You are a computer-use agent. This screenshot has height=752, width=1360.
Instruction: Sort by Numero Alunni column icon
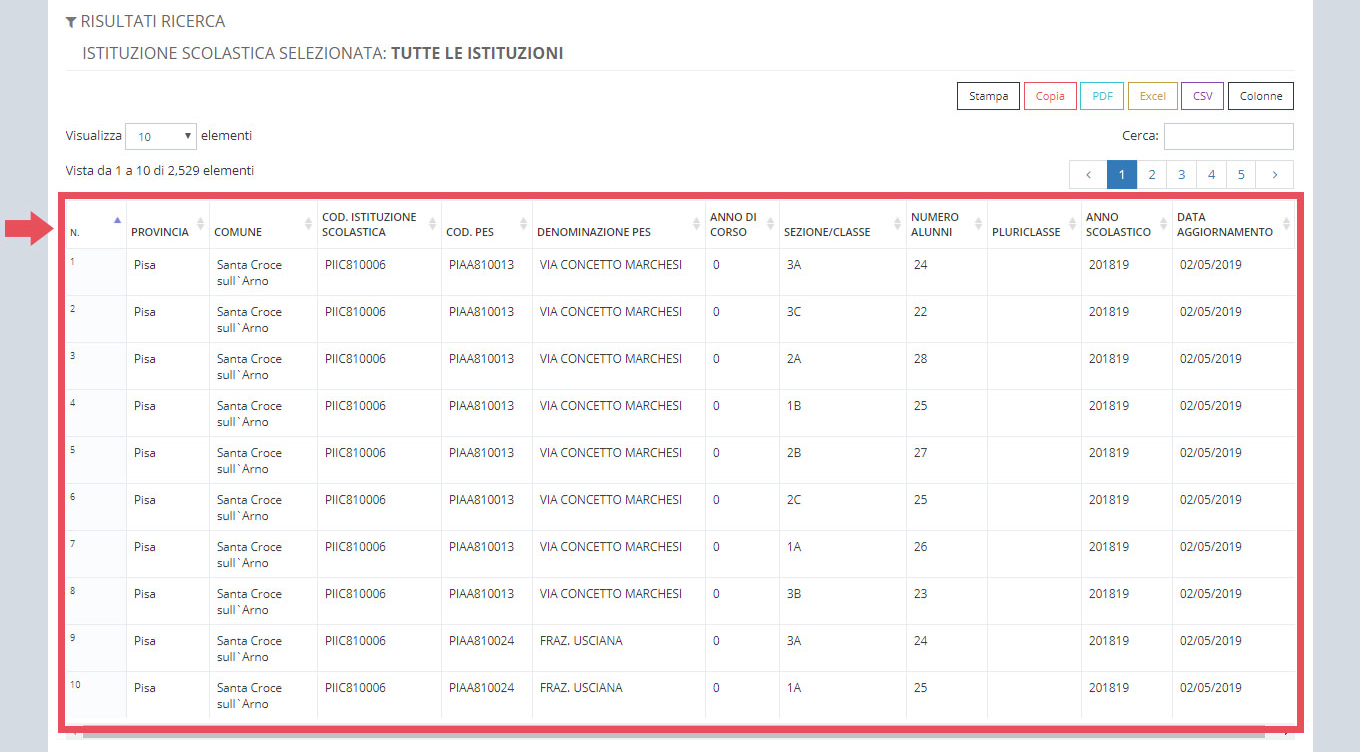click(x=978, y=225)
